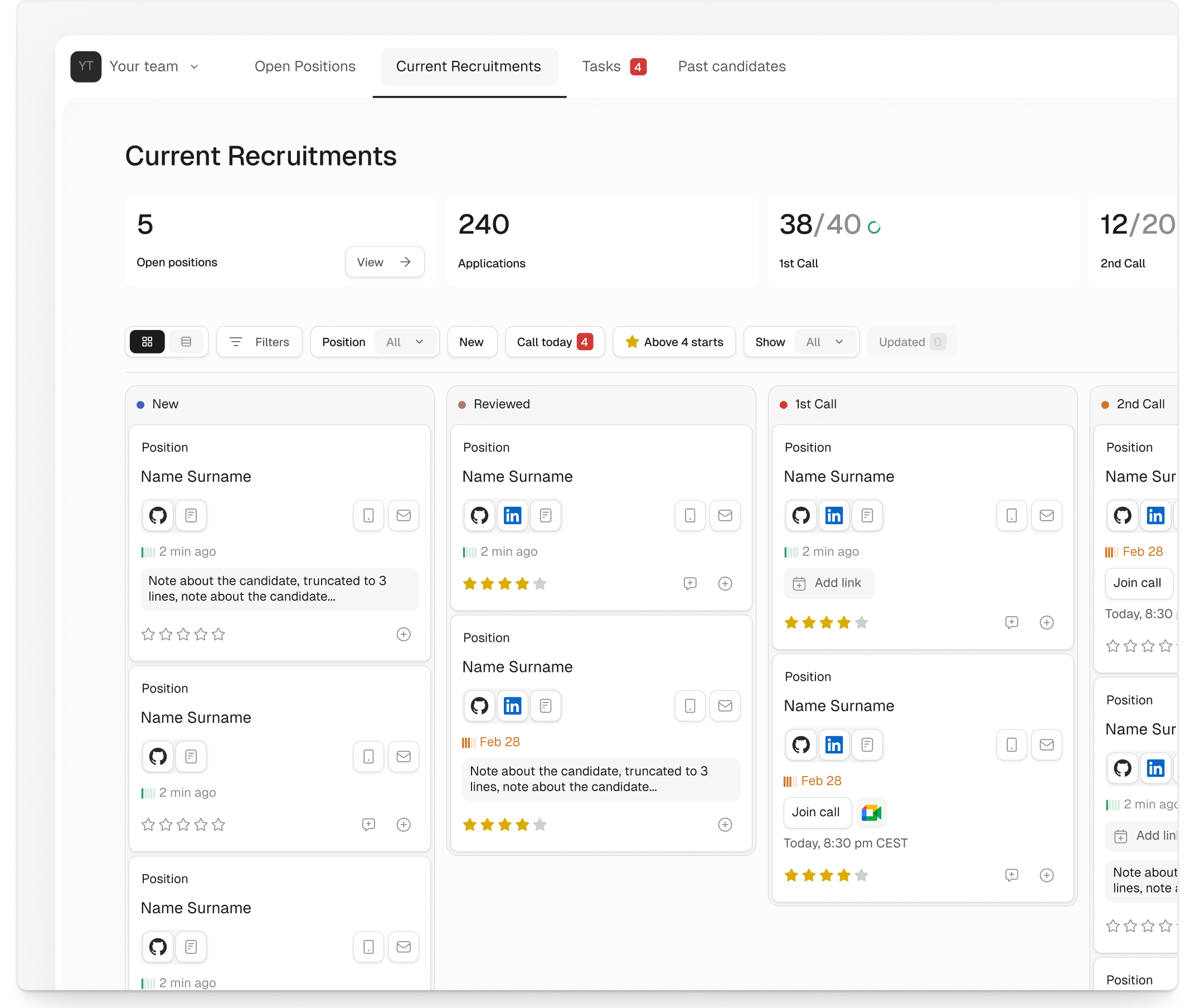Viewport: 1195px width, 1008px height.
Task: Open the 240 Applications stat card
Action: point(601,241)
